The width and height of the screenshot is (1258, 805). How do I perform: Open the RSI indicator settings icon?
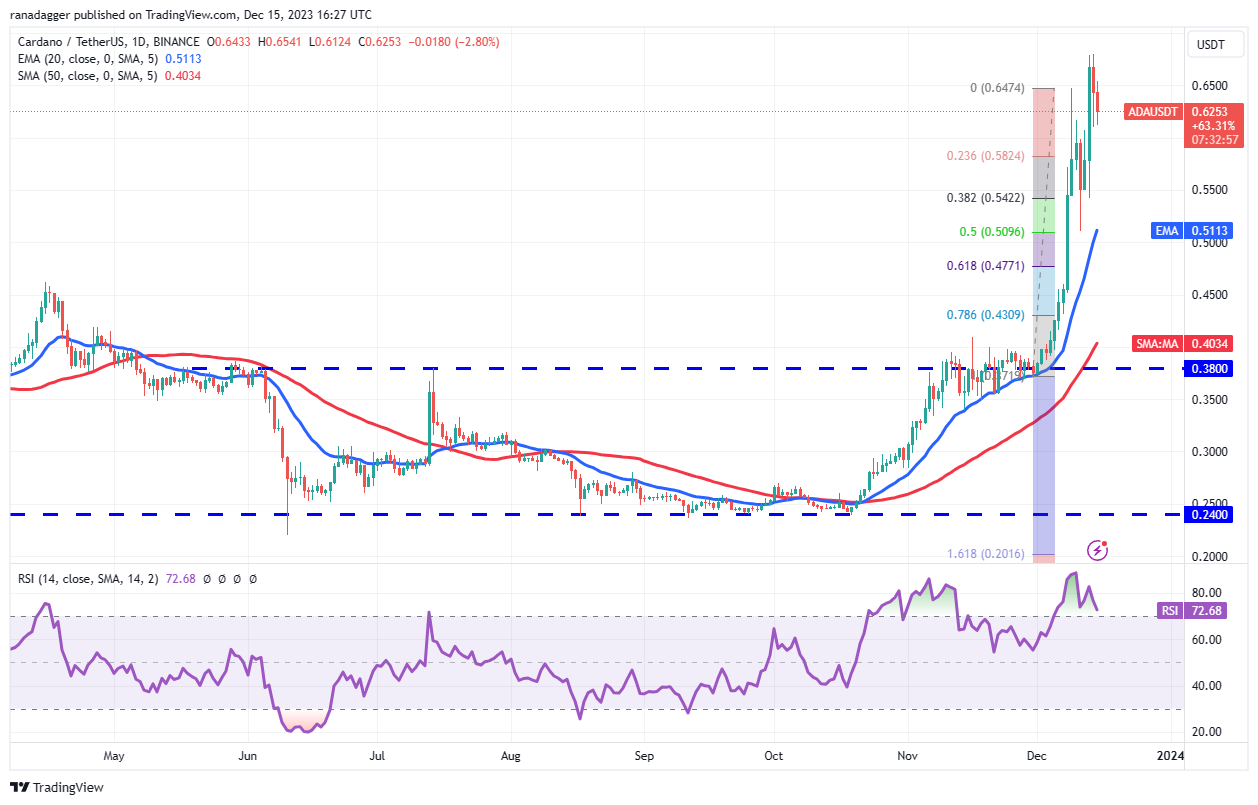click(221, 579)
